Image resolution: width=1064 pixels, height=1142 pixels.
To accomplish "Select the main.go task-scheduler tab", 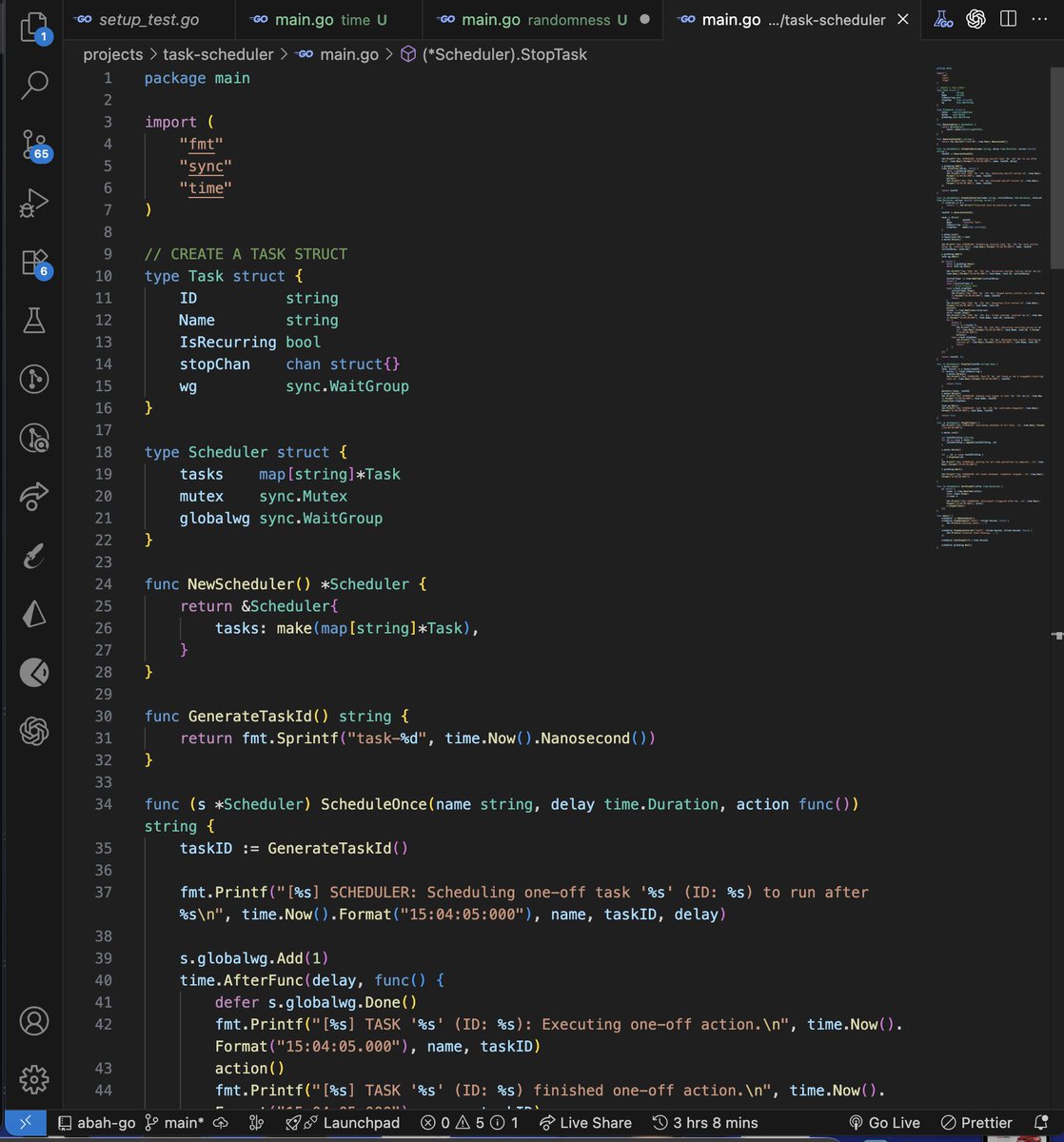I will [793, 19].
